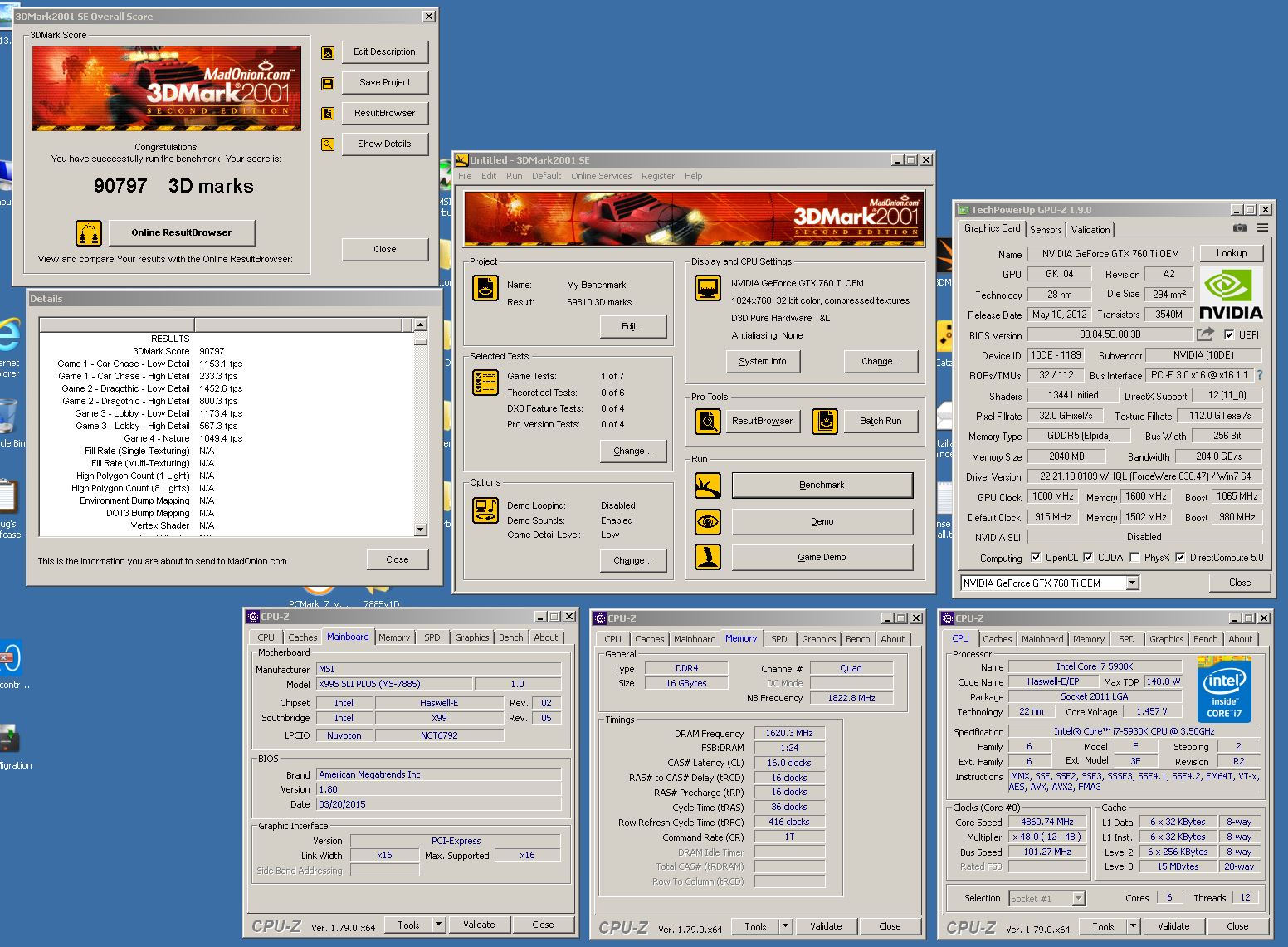Click the Project disk icon in 3DMark2001
Screen dimensions: 1288x947
(x=485, y=288)
